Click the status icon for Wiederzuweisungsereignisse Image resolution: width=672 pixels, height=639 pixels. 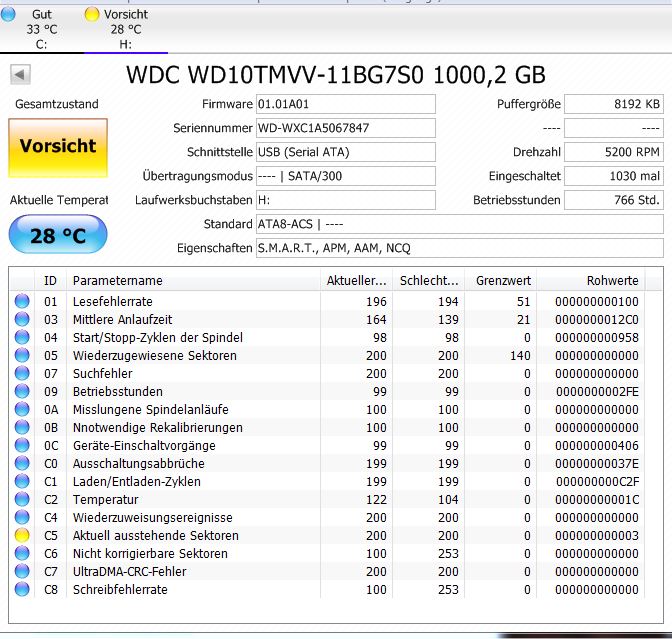(x=22, y=517)
